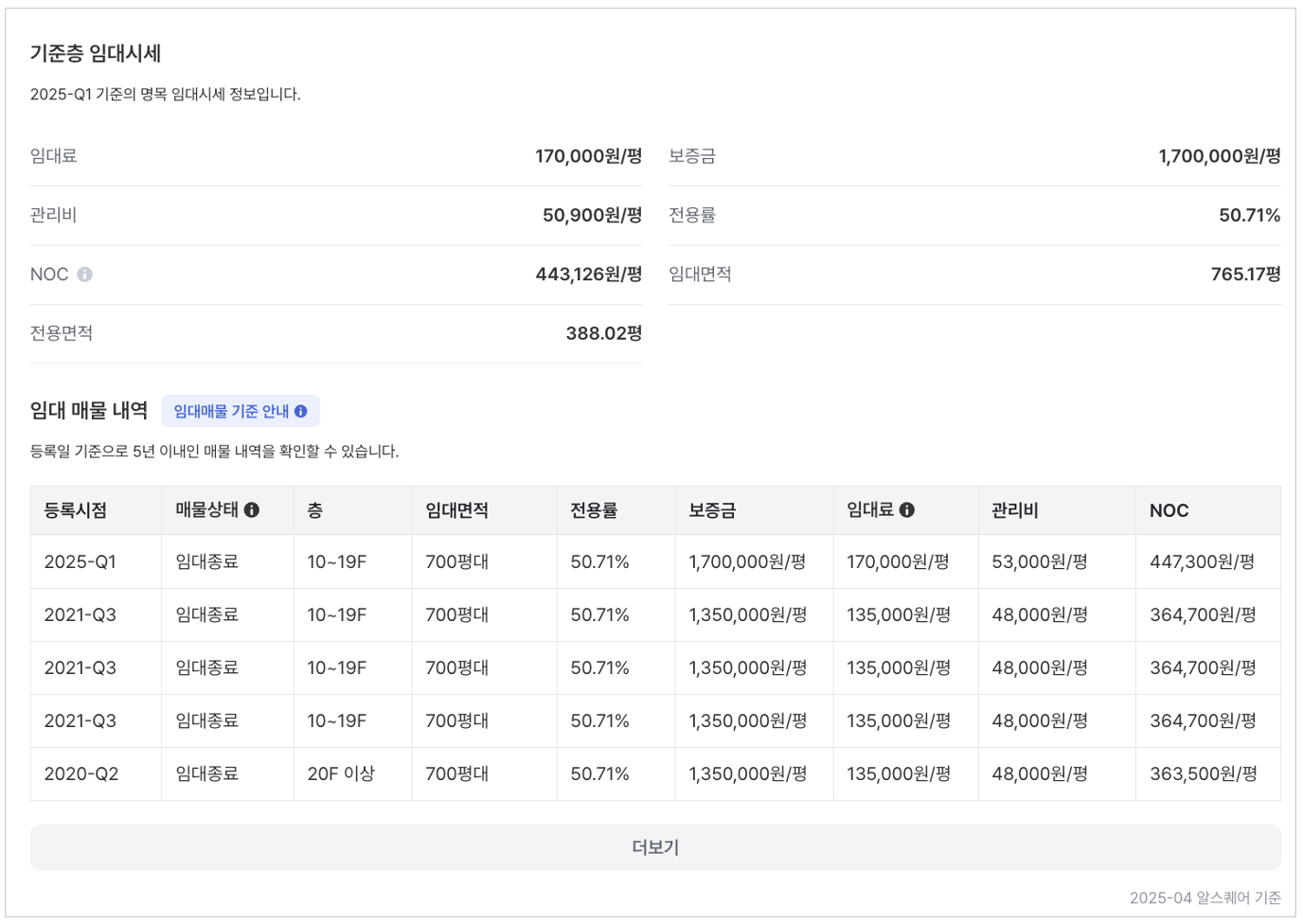This screenshot has width=1303, height=924.
Task: Click the 매물상태 column info icon
Action: click(252, 510)
